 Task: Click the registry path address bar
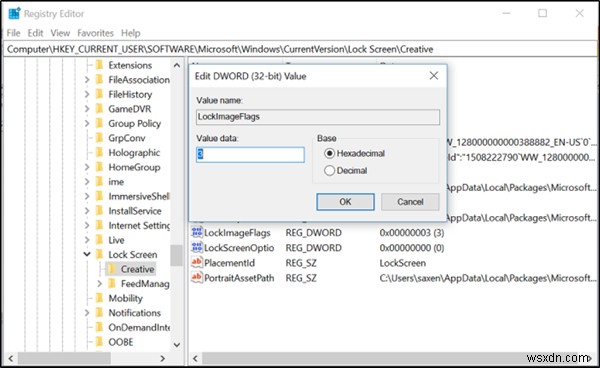tap(300, 49)
